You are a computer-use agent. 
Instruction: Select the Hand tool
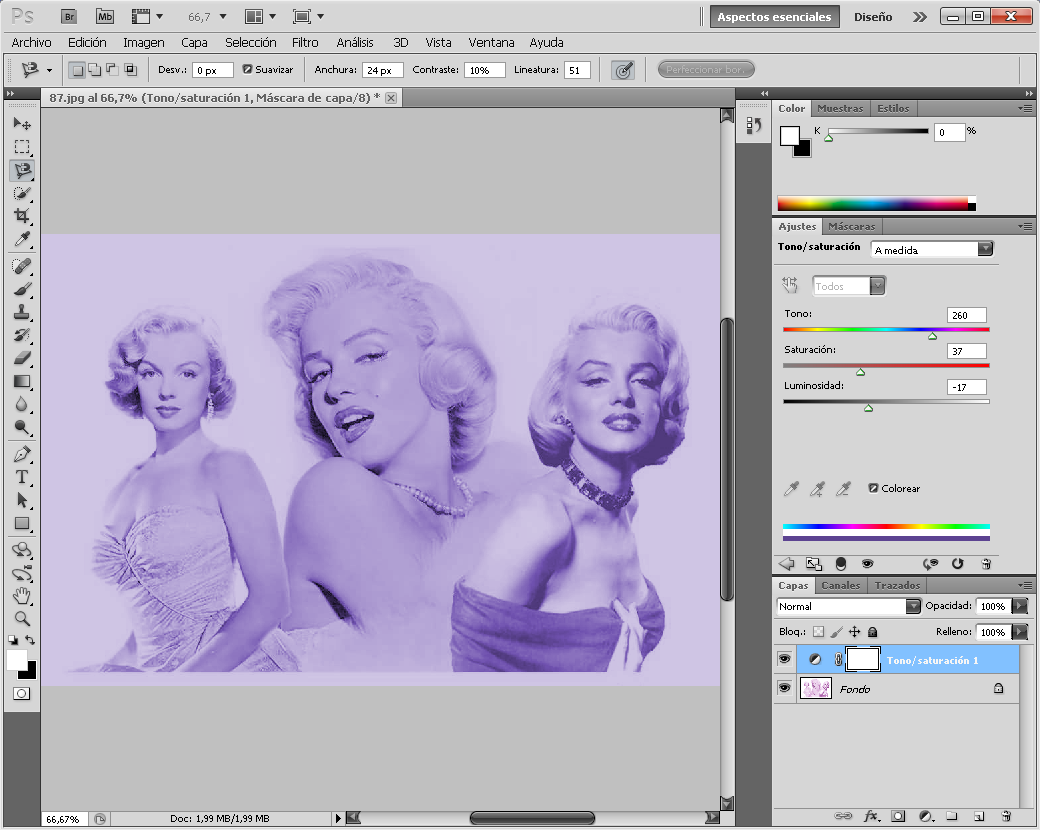coord(22,595)
